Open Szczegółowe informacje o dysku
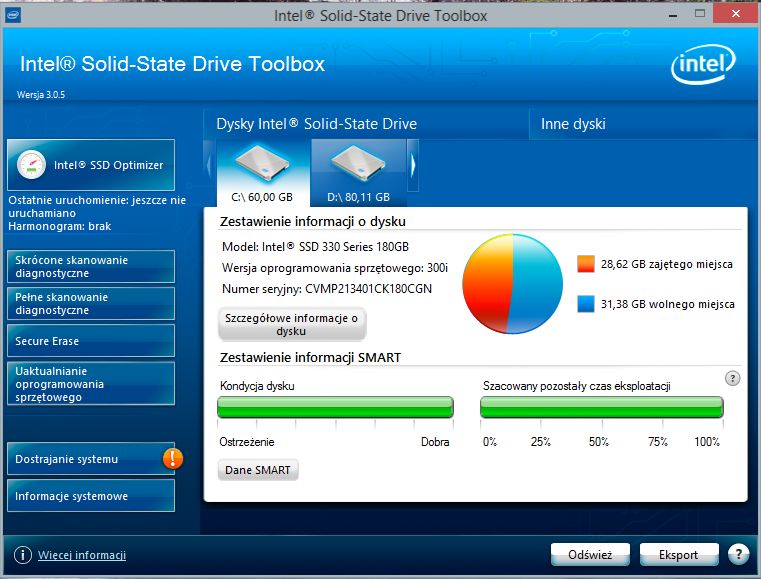761x579 pixels. click(x=292, y=324)
